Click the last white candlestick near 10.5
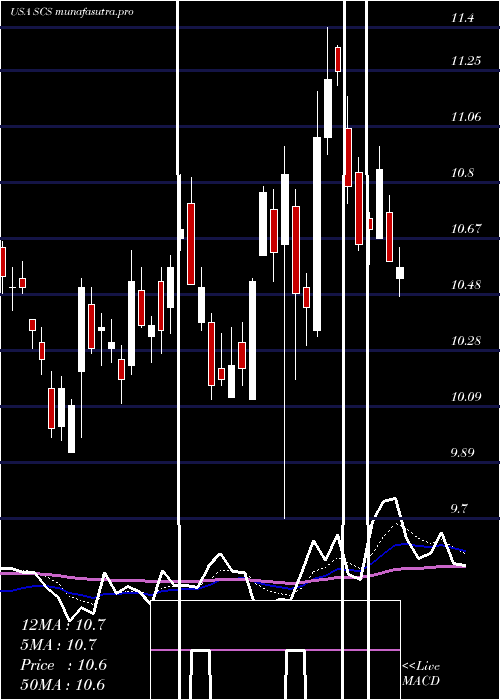The width and height of the screenshot is (500, 700). click(400, 273)
